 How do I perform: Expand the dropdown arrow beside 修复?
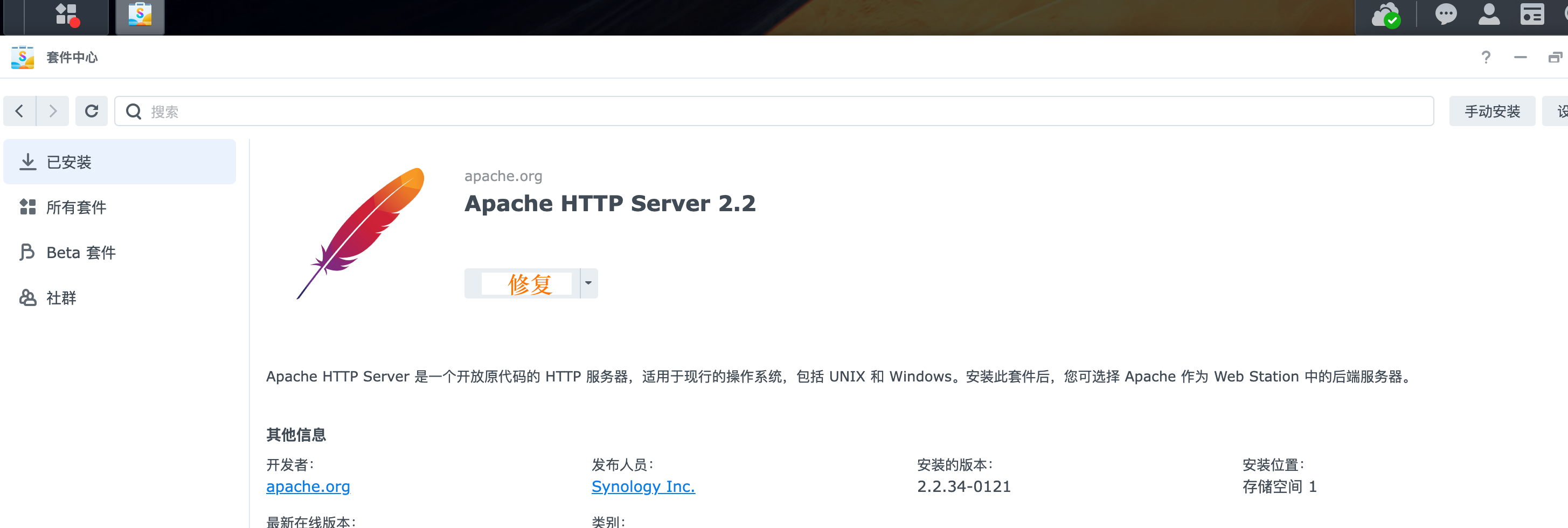(x=588, y=283)
